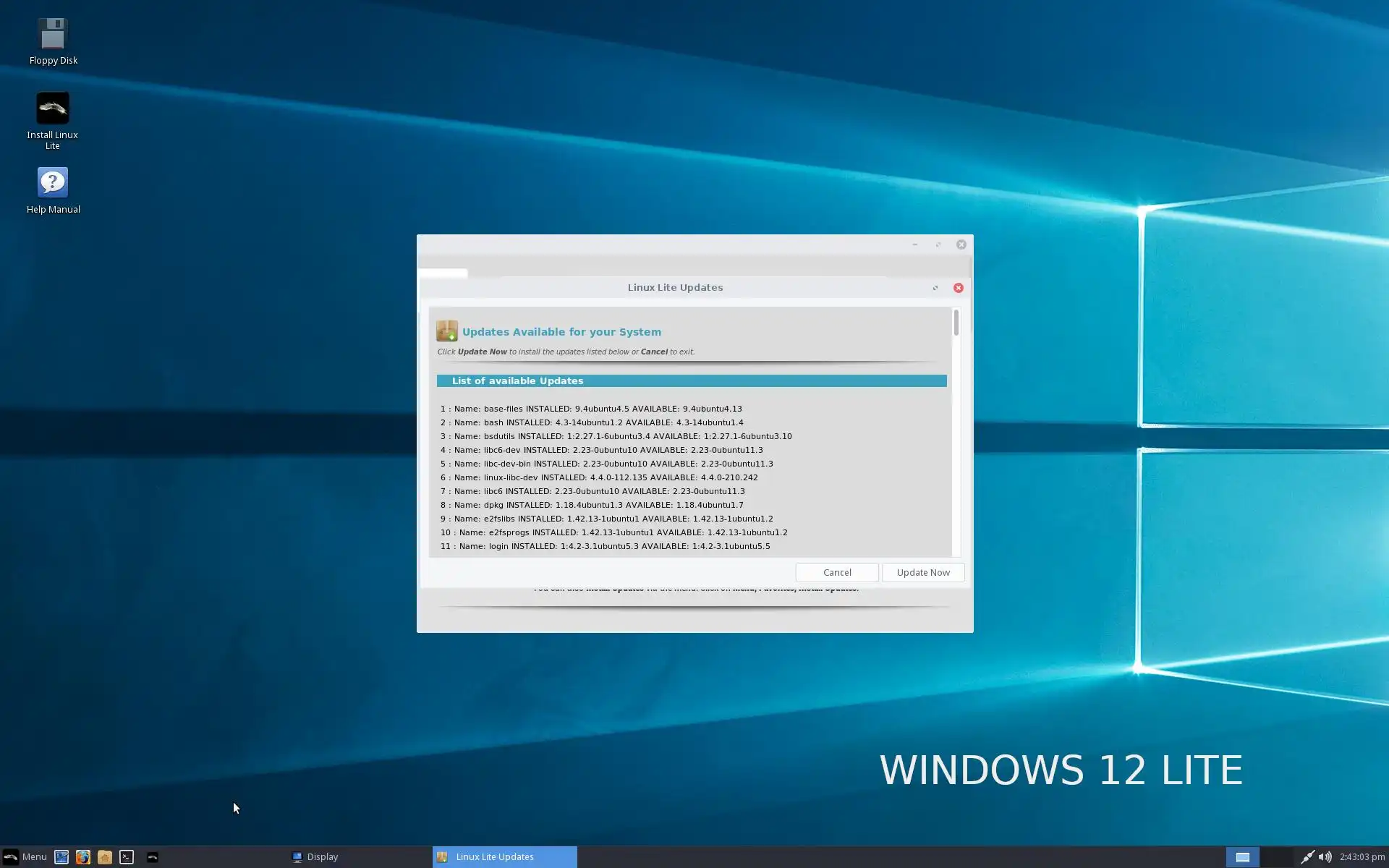Launch Firefox from the taskbar

pos(83,857)
